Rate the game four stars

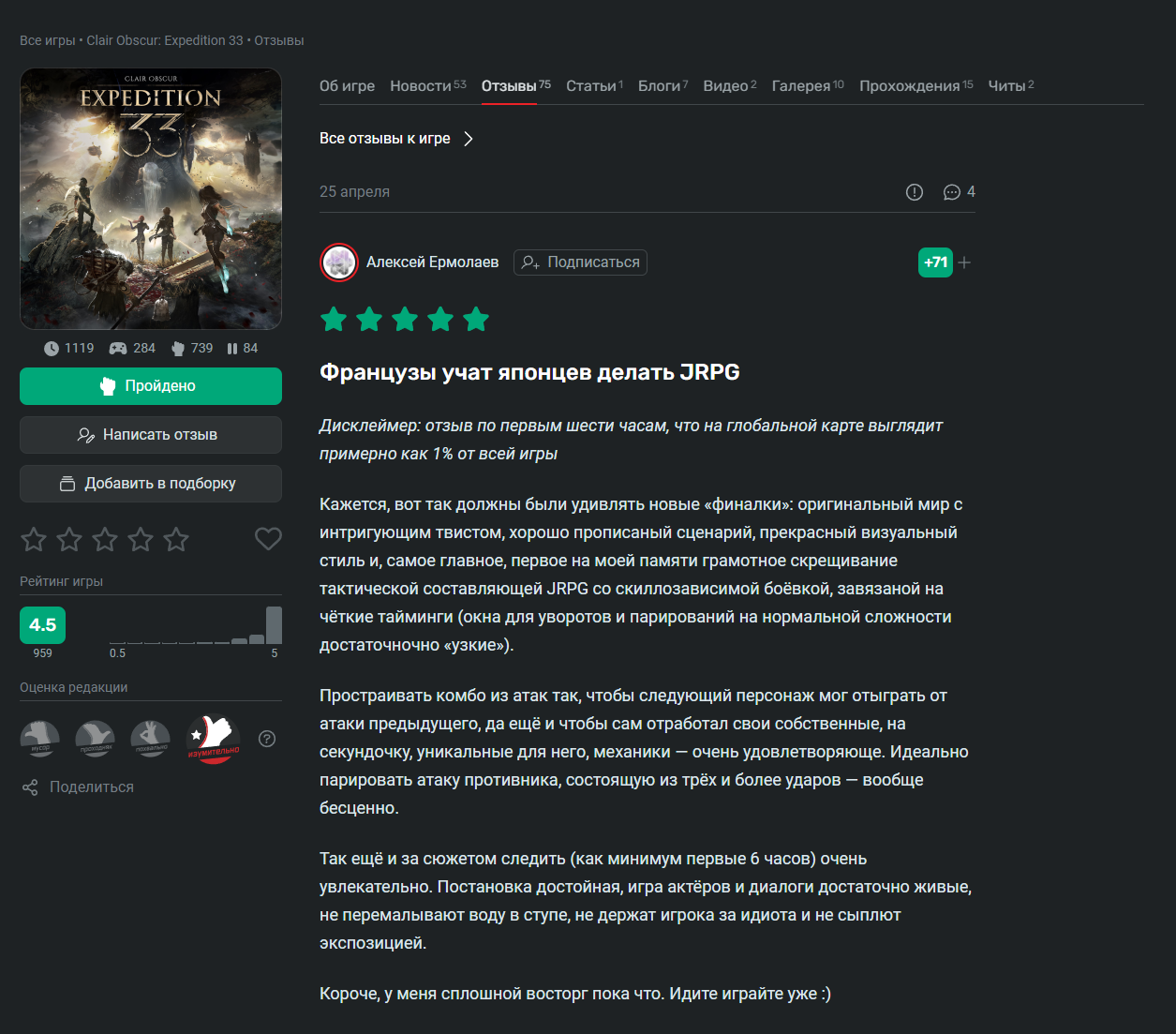click(x=141, y=539)
